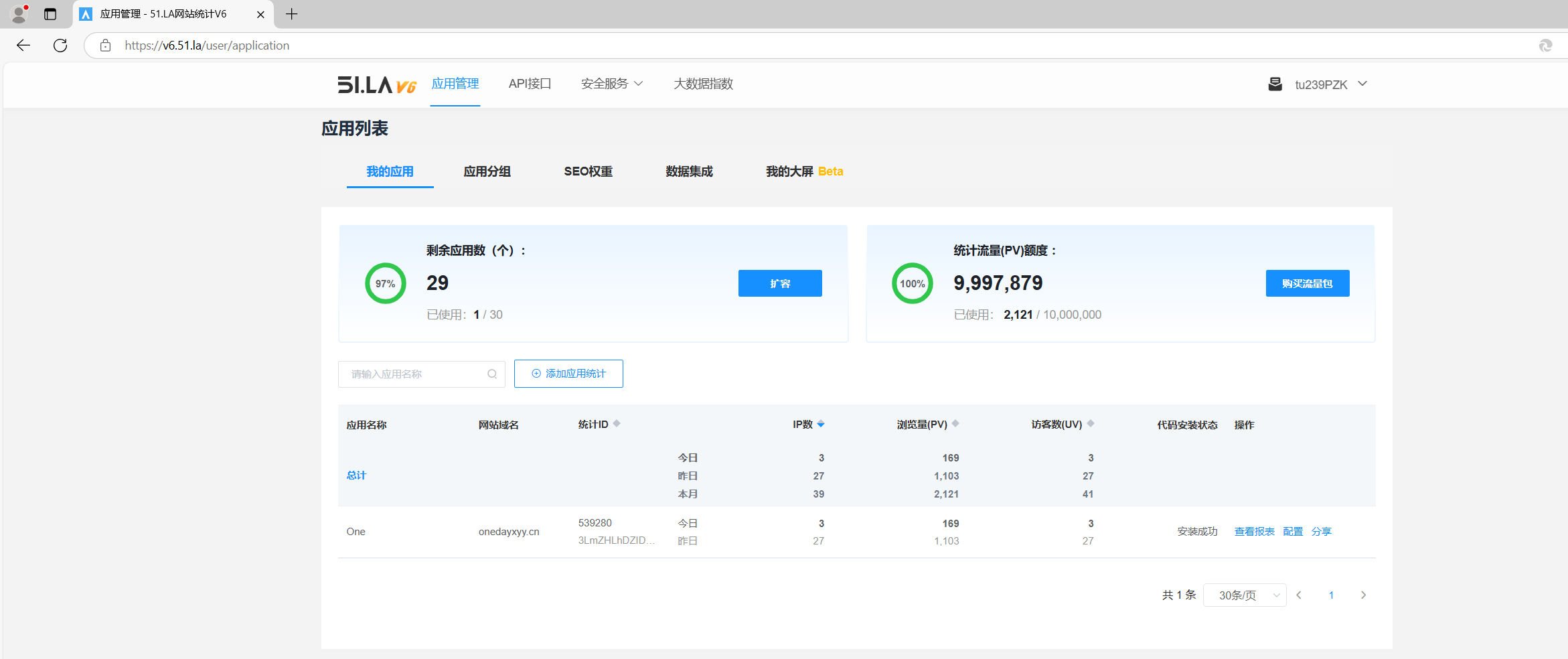Select pagination page number 1
The image size is (1568, 659).
click(x=1331, y=595)
